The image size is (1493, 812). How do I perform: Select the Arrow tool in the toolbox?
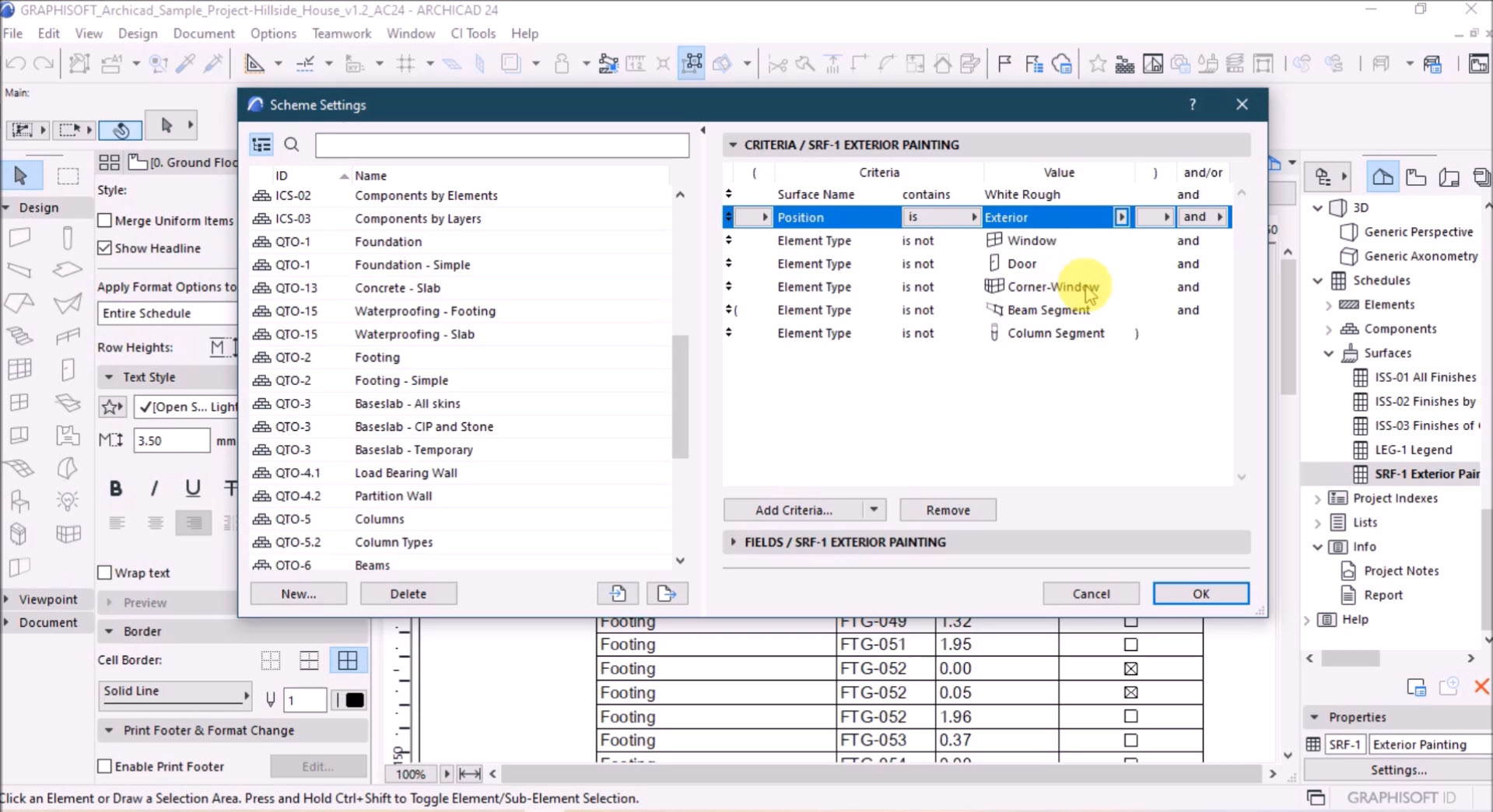pos(21,176)
